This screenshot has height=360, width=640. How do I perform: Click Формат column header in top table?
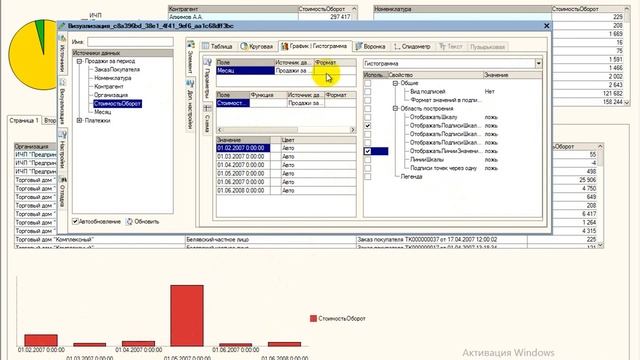[x=335, y=62]
